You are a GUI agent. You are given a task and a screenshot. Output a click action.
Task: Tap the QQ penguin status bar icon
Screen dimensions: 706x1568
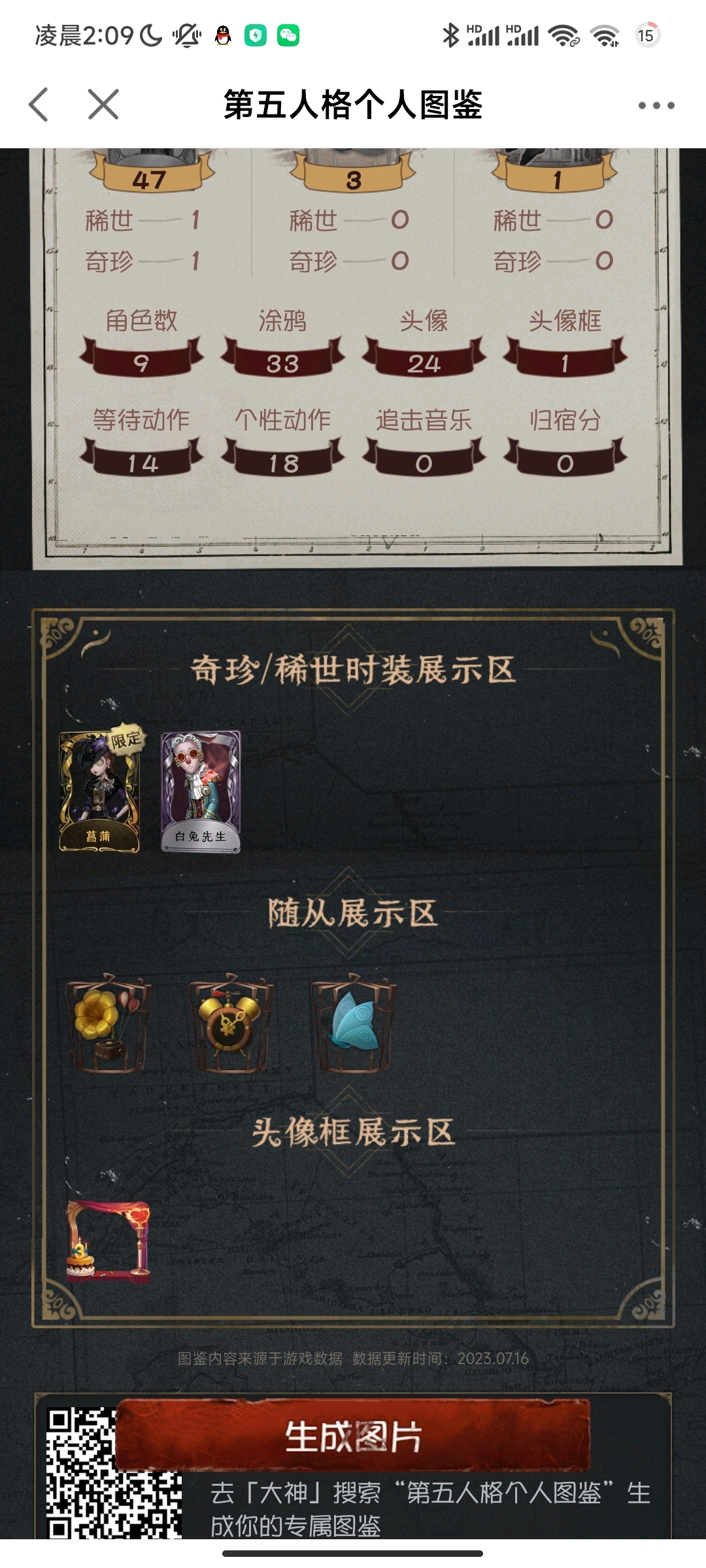pos(224,35)
